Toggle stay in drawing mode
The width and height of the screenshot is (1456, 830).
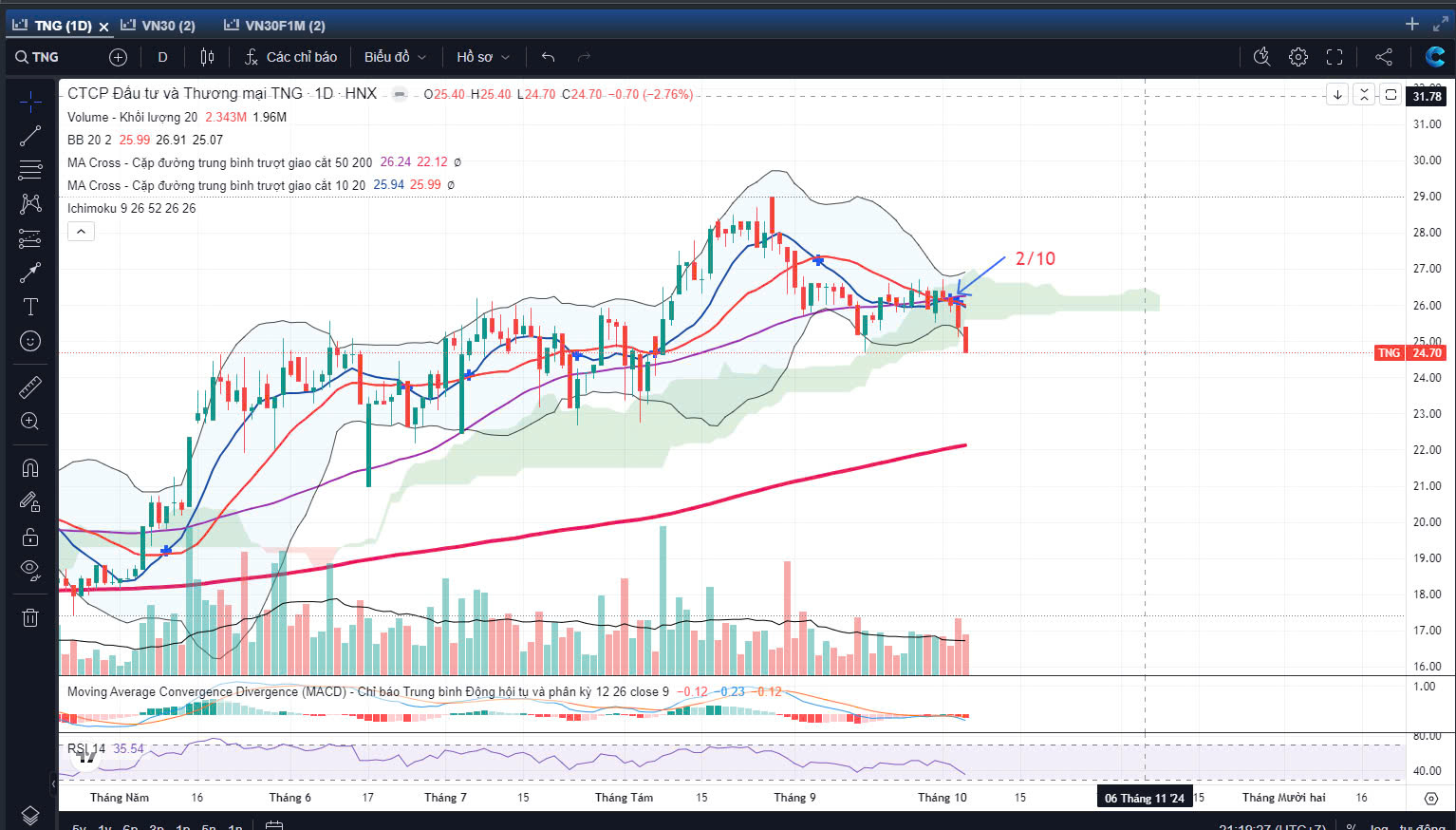pyautogui.click(x=30, y=501)
